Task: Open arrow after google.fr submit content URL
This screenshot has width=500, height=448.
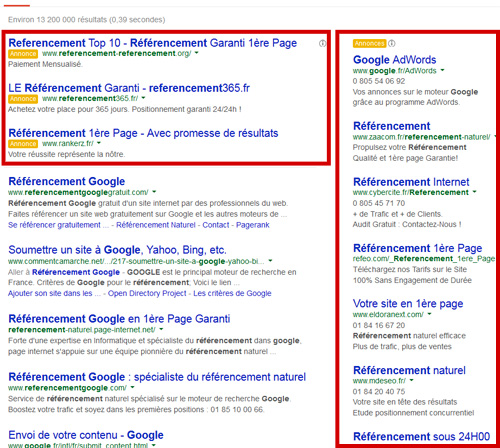Action: 154,445
